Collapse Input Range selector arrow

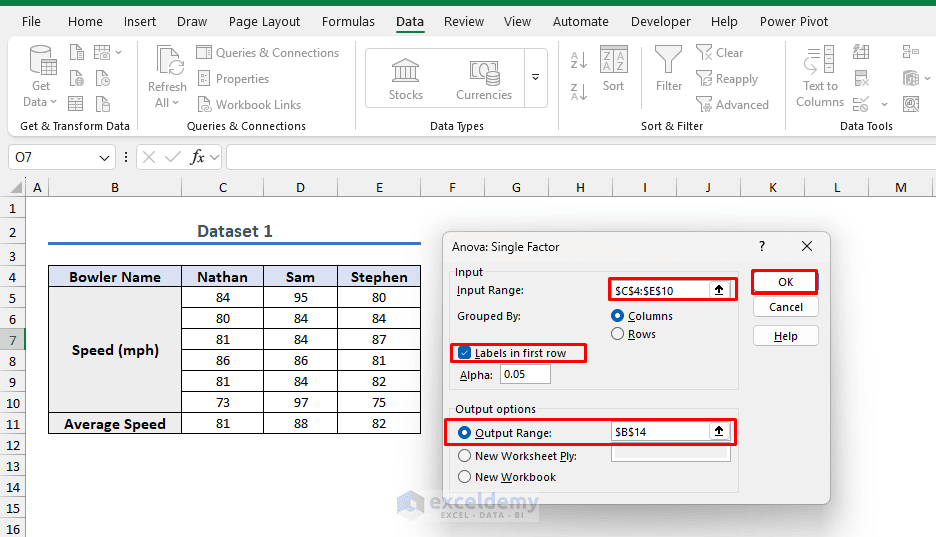point(719,290)
